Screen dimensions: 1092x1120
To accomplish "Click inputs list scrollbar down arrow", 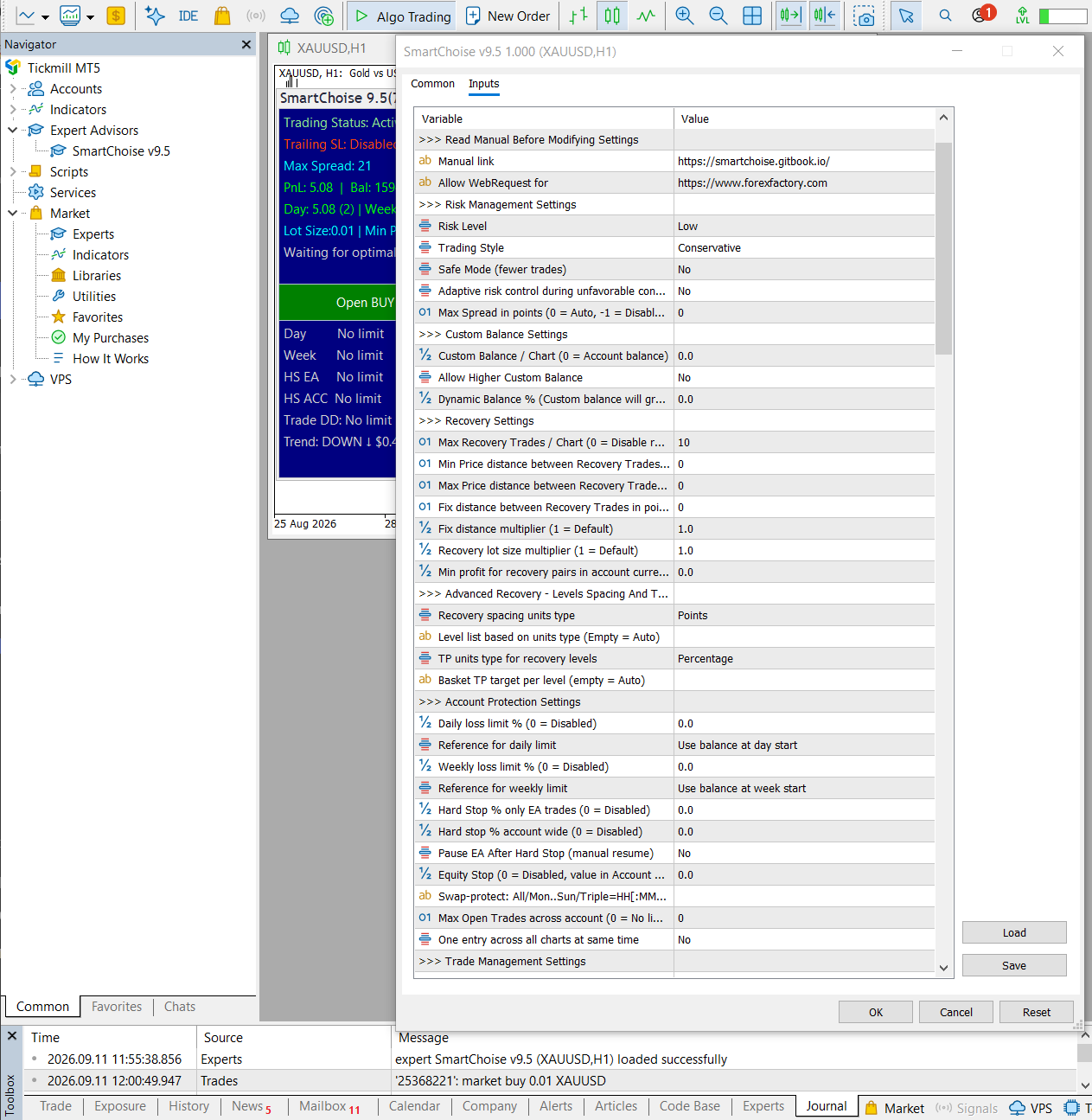I will [x=944, y=968].
